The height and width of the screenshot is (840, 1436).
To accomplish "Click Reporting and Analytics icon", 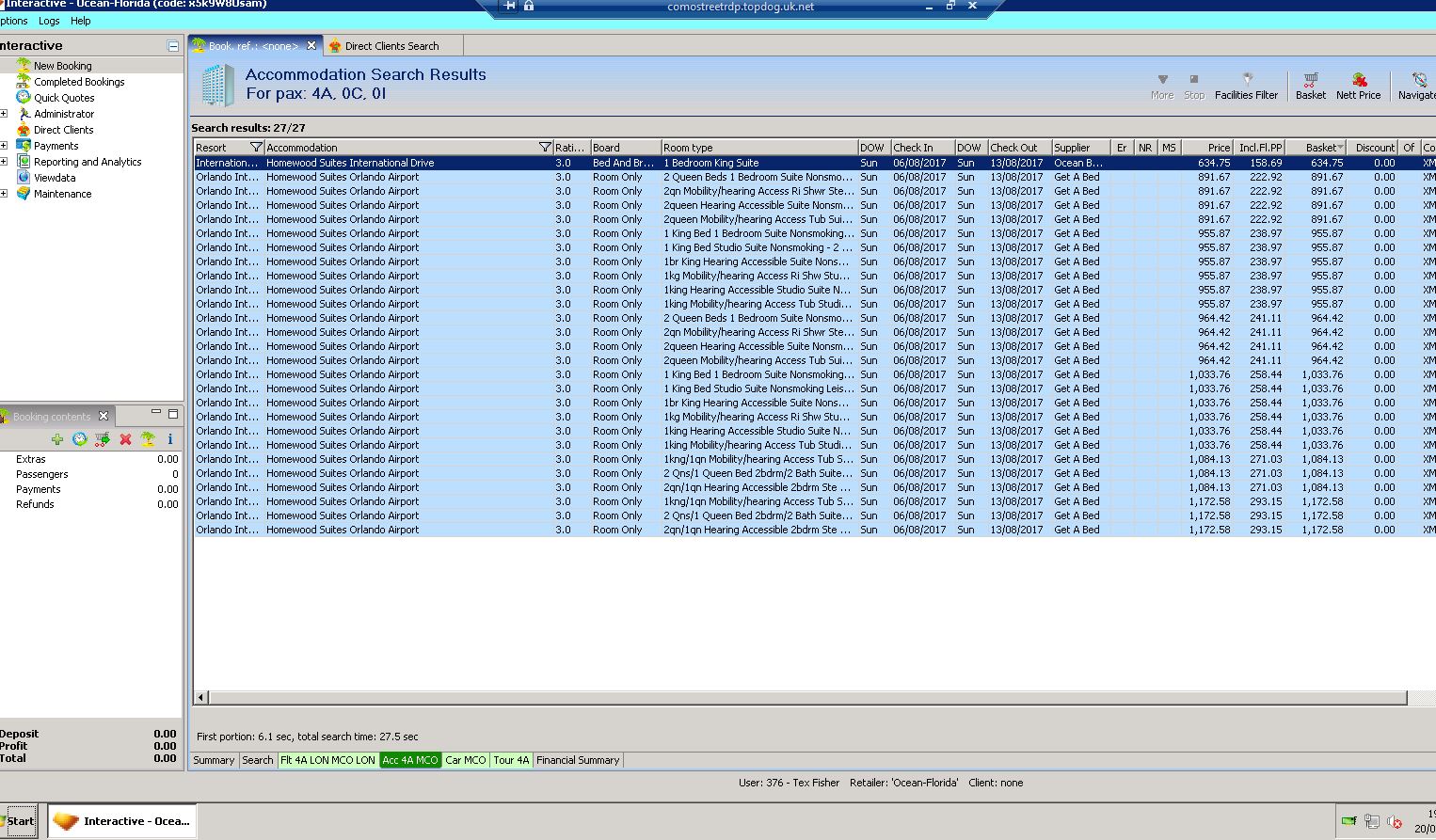I will (x=24, y=162).
